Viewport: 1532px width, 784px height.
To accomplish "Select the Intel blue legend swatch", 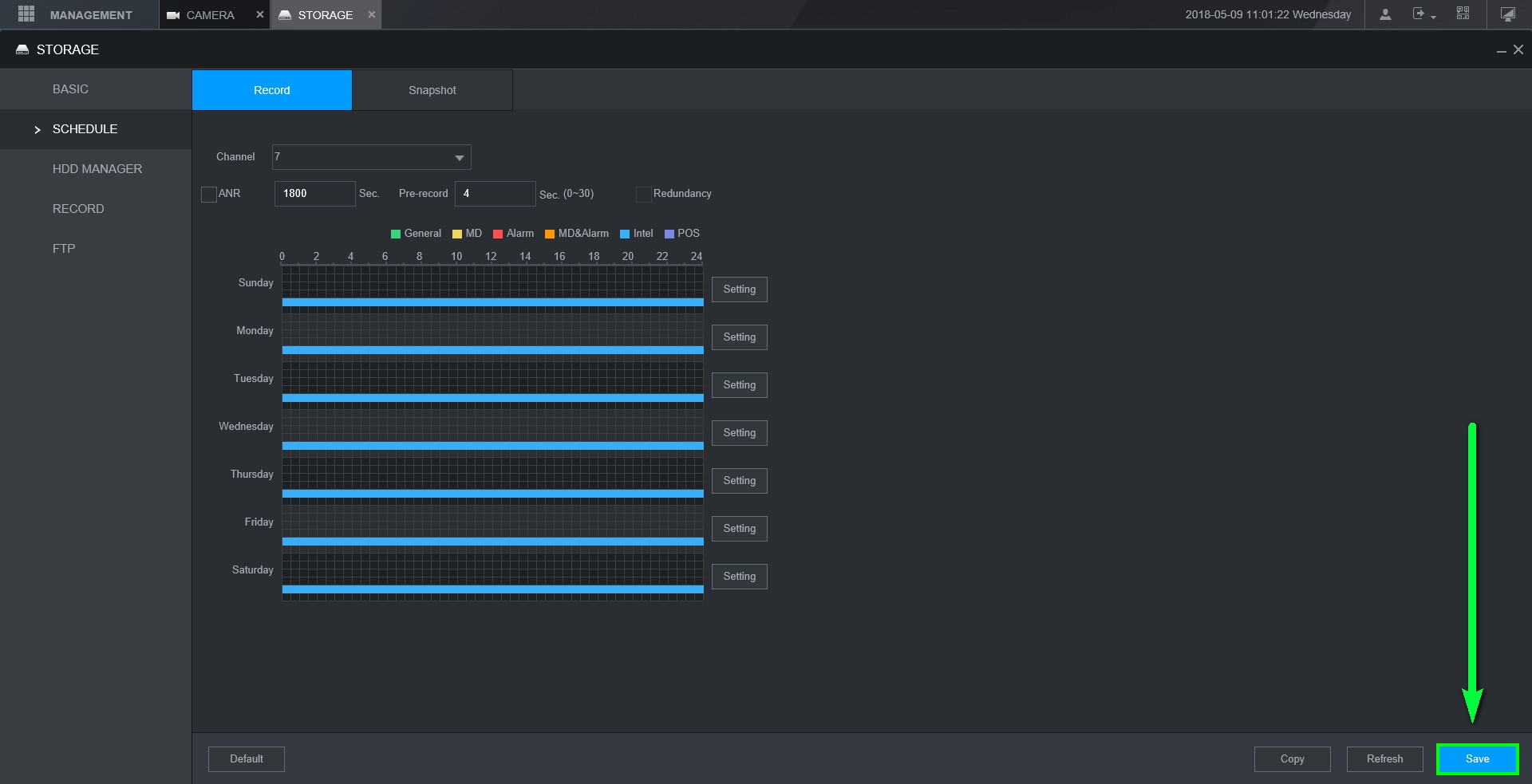I will (625, 234).
